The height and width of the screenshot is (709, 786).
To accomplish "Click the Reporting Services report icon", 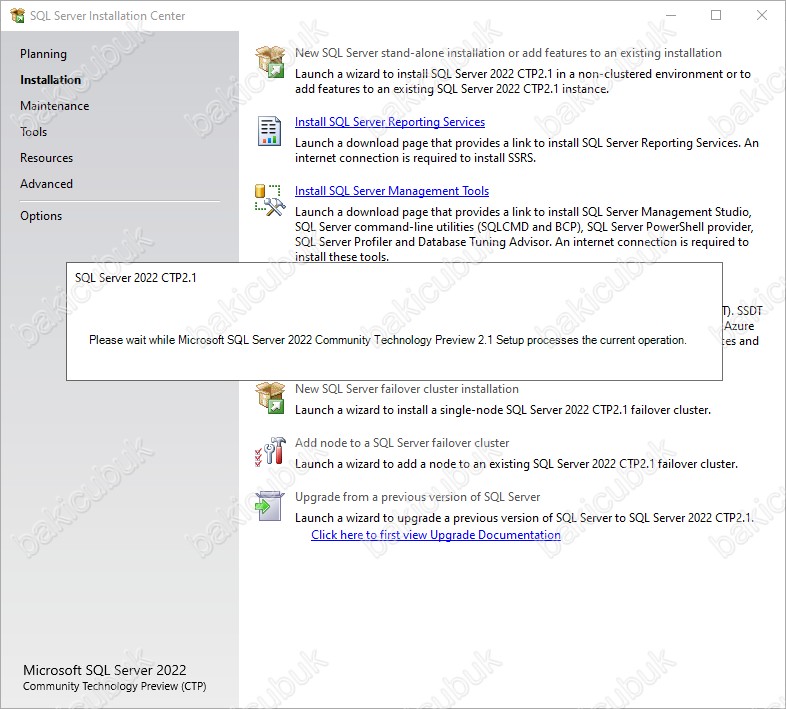I will tap(269, 131).
